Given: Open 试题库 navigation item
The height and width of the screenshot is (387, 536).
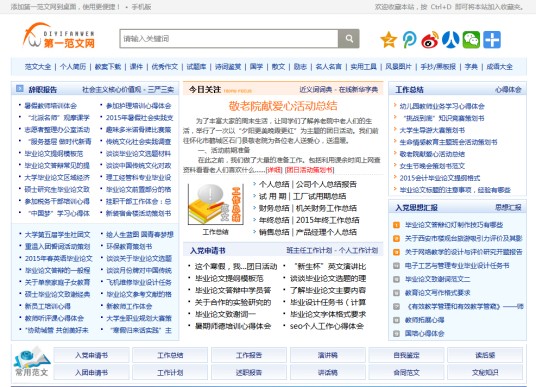Looking at the screenshot, I should (x=196, y=67).
